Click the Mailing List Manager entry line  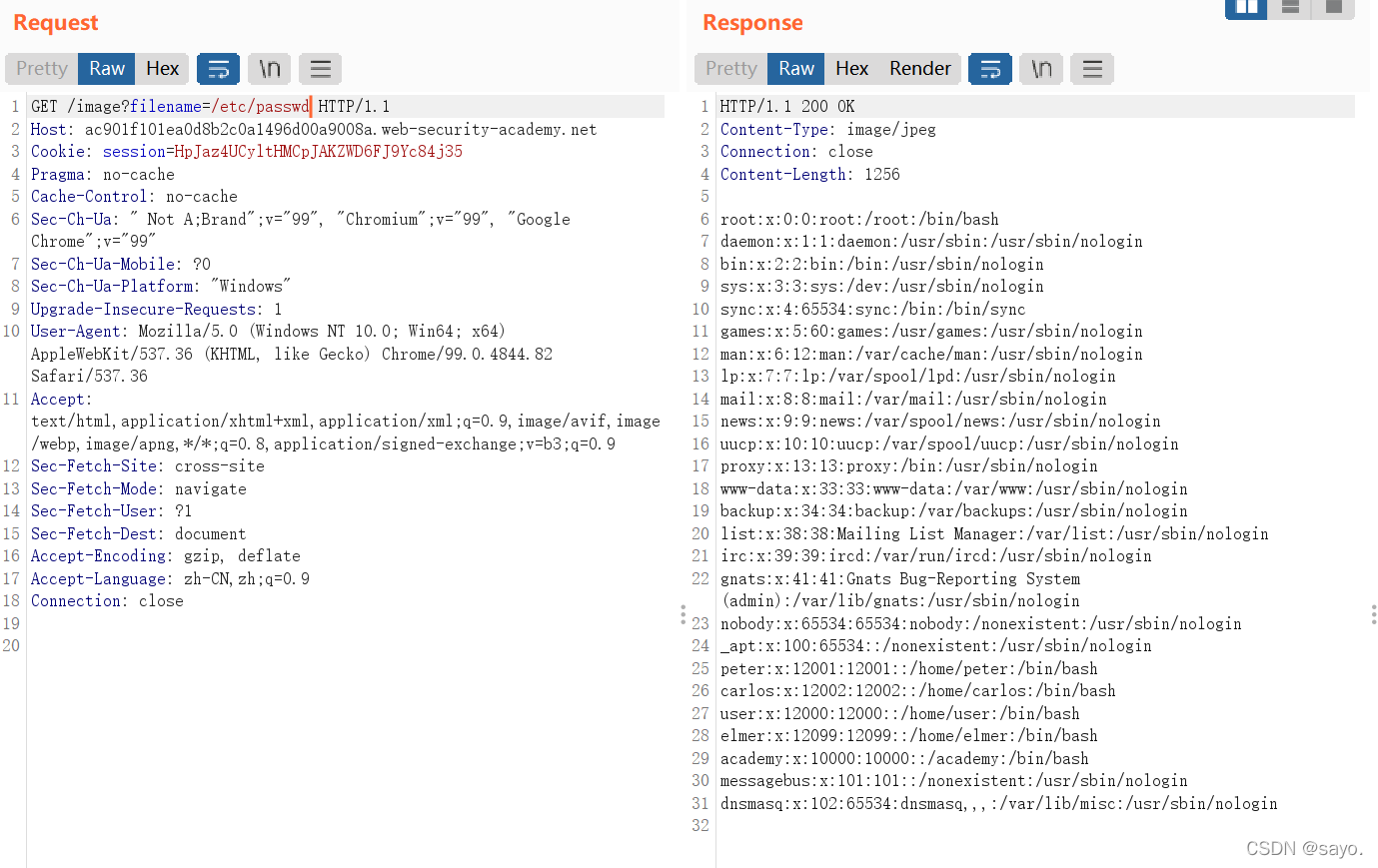pos(994,533)
